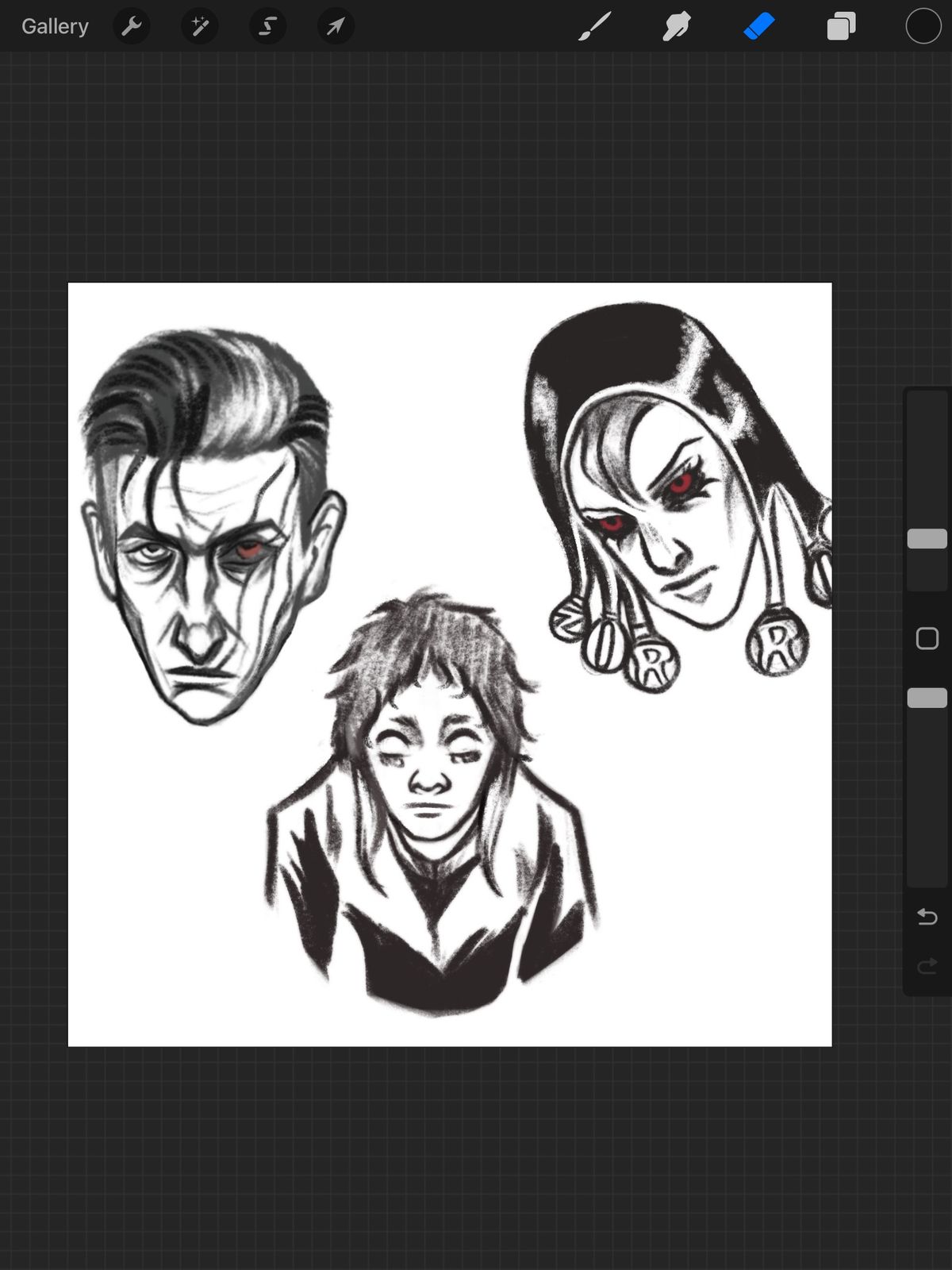Open the black color picker circle
952x1270 pixels.
923,26
